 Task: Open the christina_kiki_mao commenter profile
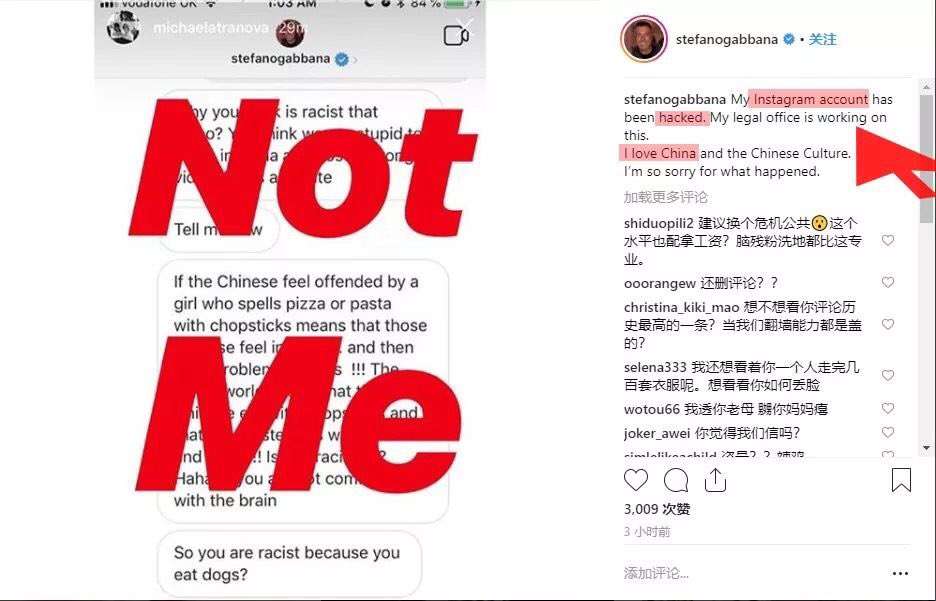681,307
